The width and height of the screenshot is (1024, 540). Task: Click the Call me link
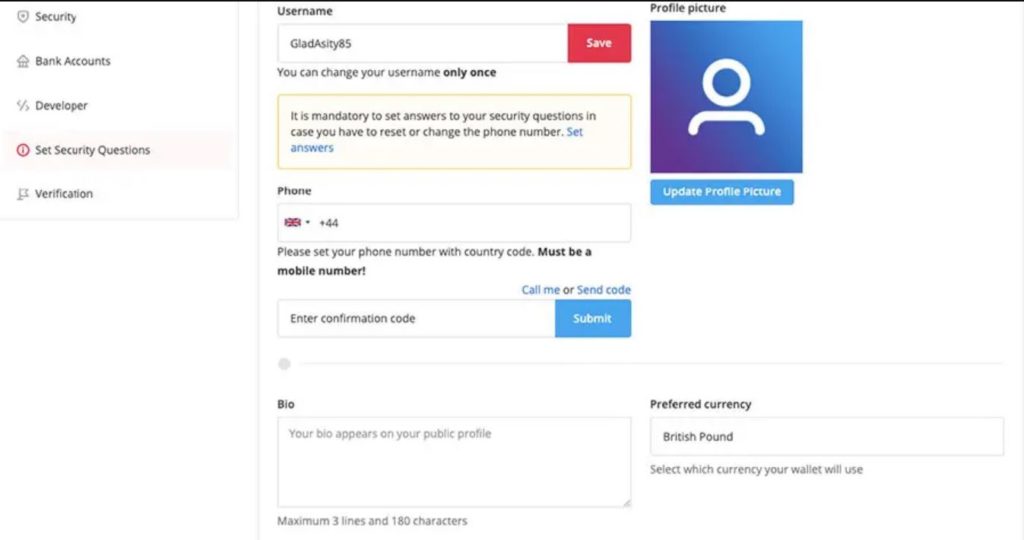(541, 290)
